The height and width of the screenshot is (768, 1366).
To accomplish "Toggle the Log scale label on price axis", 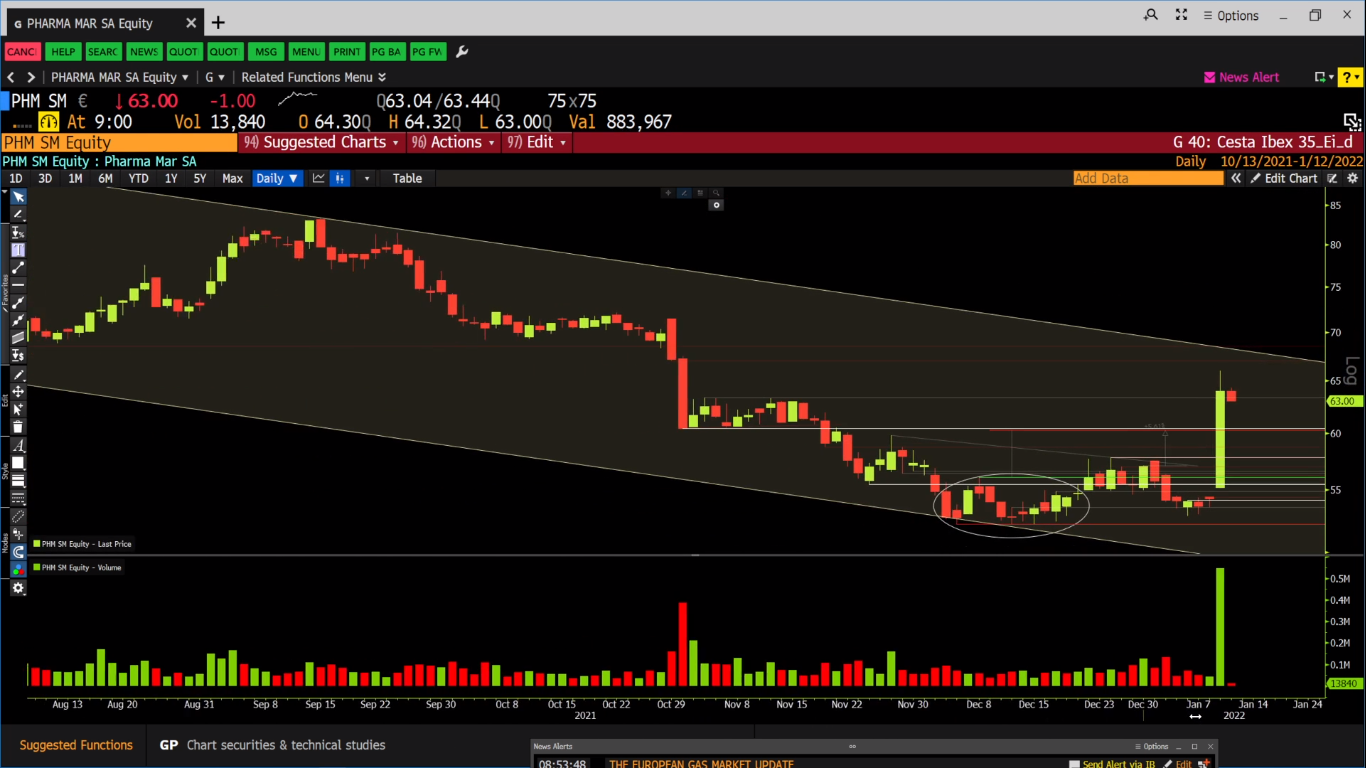I will click(1353, 371).
